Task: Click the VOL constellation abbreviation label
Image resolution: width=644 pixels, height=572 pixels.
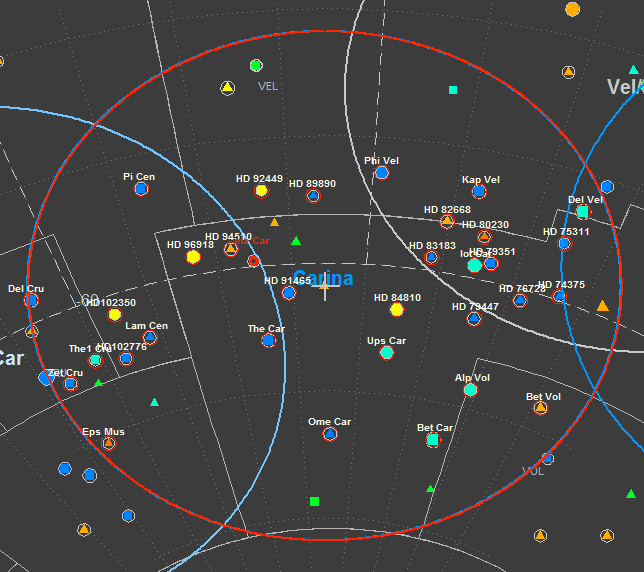Action: click(x=533, y=471)
